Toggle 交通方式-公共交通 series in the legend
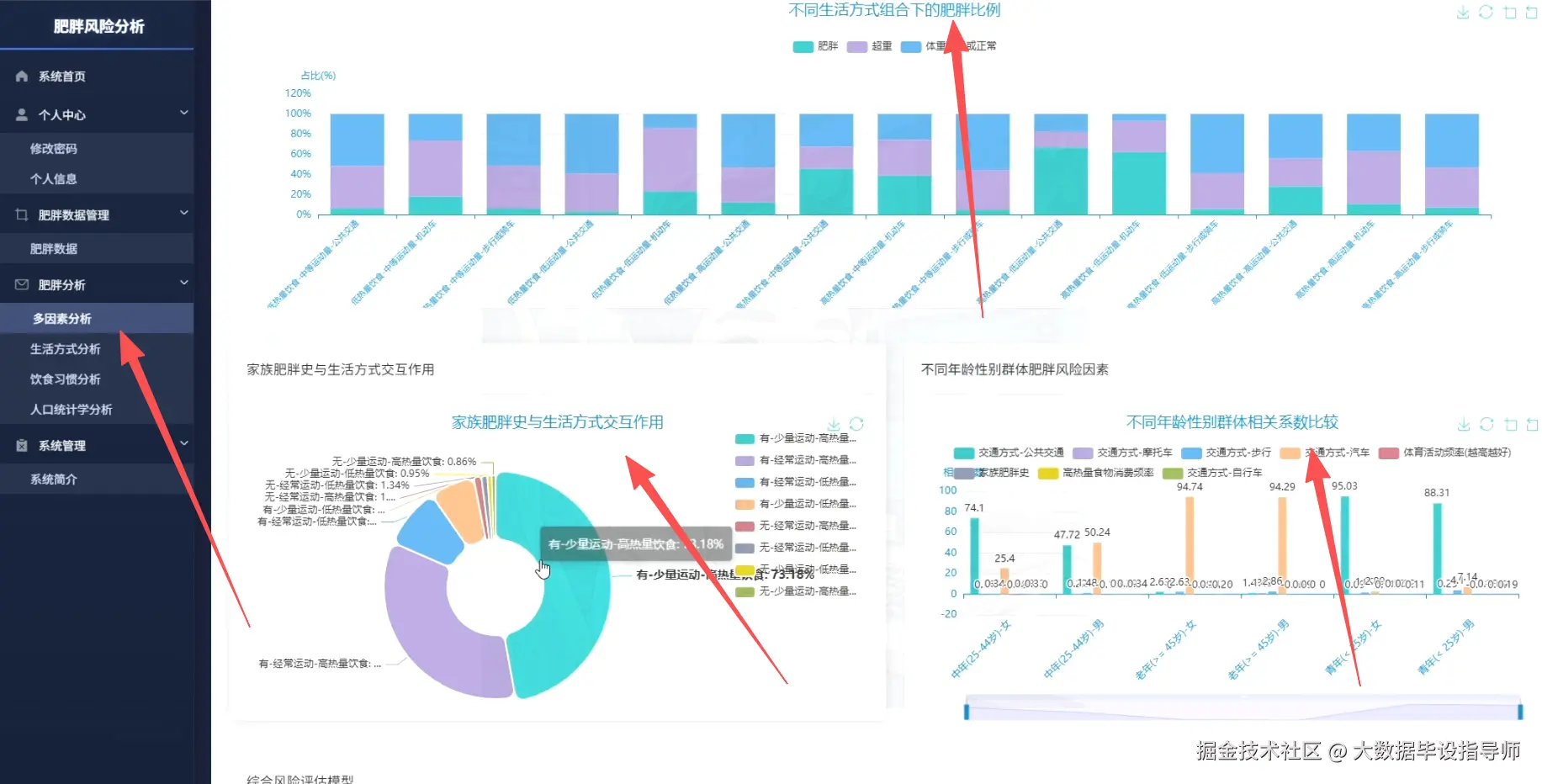The image size is (1542, 784). click(x=1009, y=453)
